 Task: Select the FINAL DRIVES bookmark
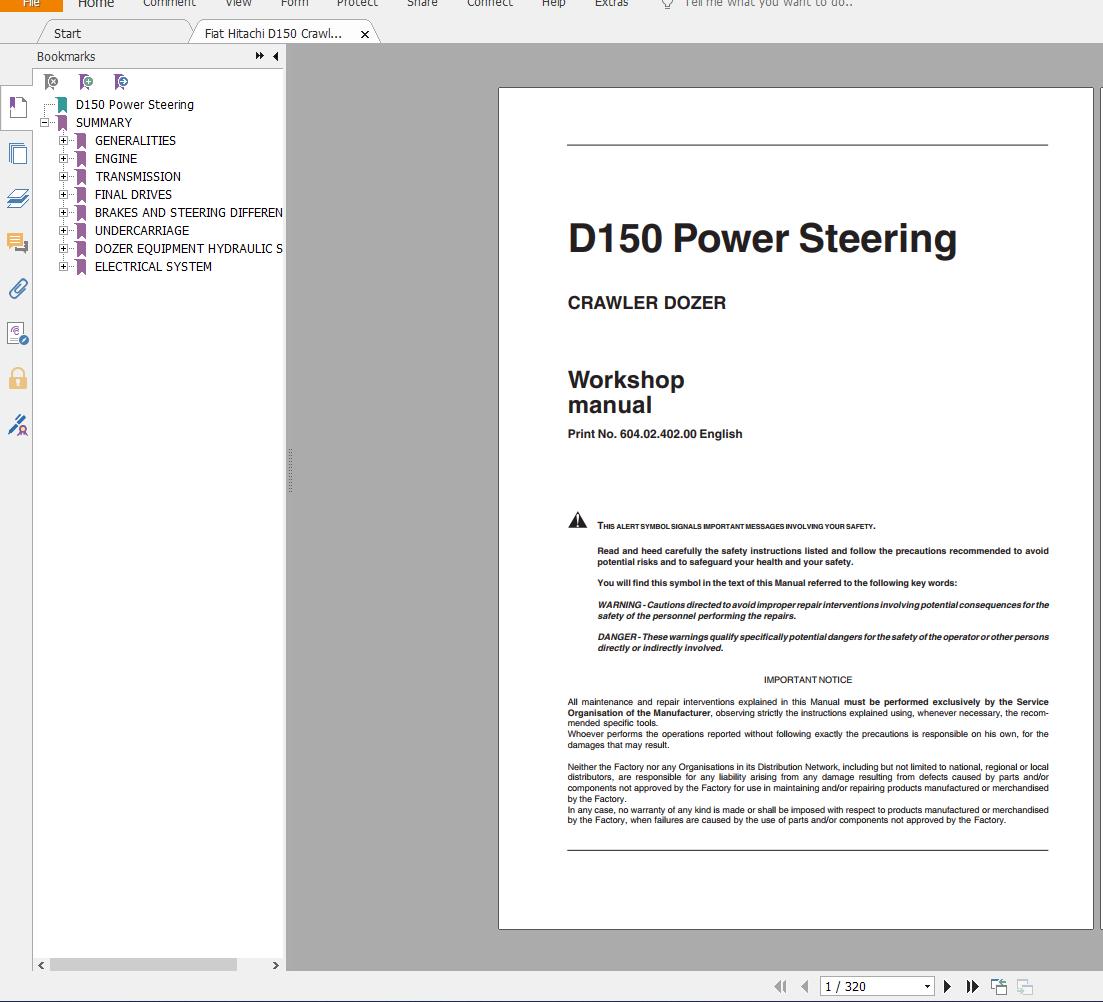click(x=133, y=195)
